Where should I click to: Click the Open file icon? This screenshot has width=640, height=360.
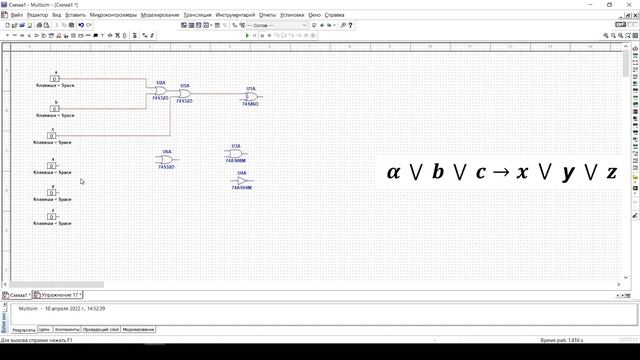coord(14,25)
